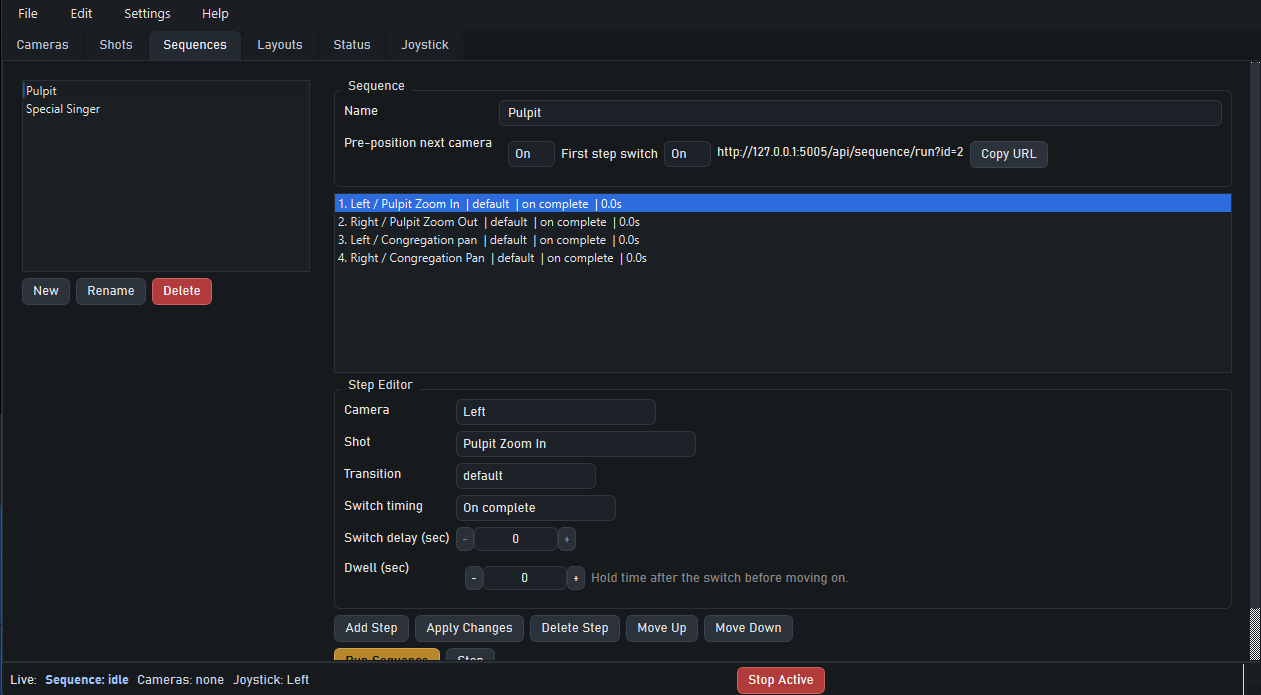Open the Switch timing dropdown
Image resolution: width=1261 pixels, height=695 pixels.
pyautogui.click(x=535, y=508)
